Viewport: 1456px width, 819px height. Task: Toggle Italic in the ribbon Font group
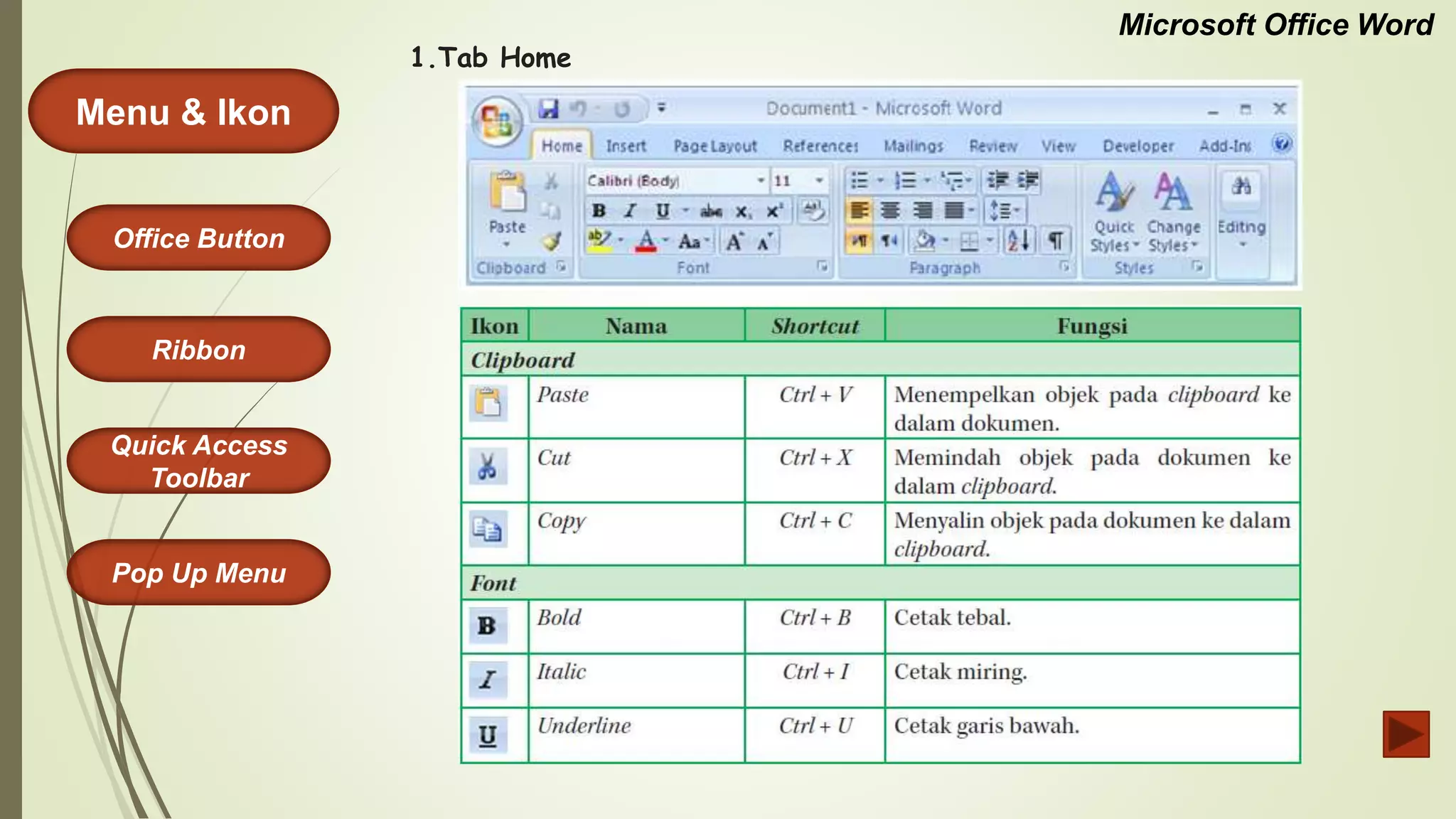coord(630,211)
